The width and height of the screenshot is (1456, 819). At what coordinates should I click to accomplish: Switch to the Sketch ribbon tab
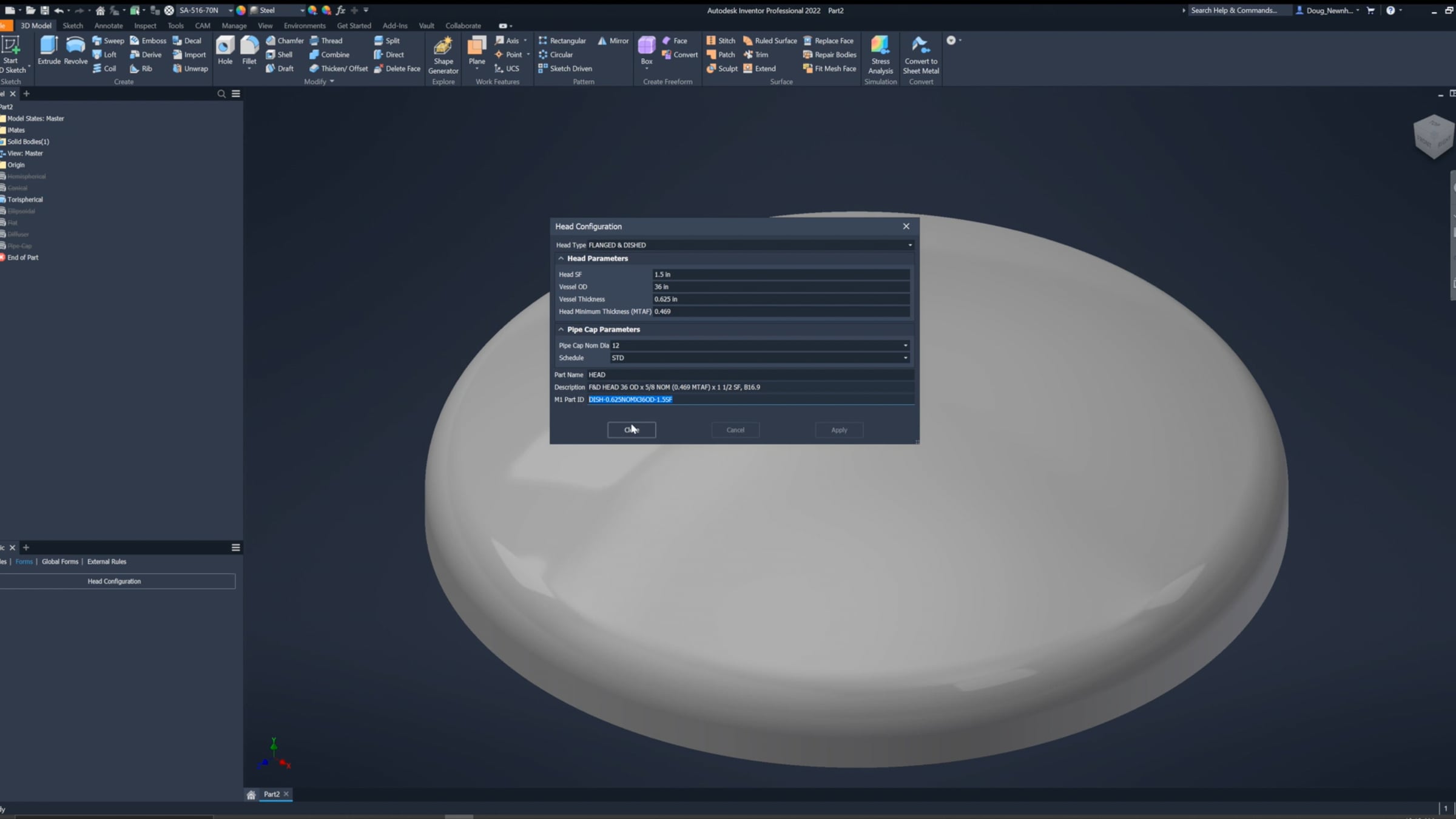pyautogui.click(x=72, y=25)
